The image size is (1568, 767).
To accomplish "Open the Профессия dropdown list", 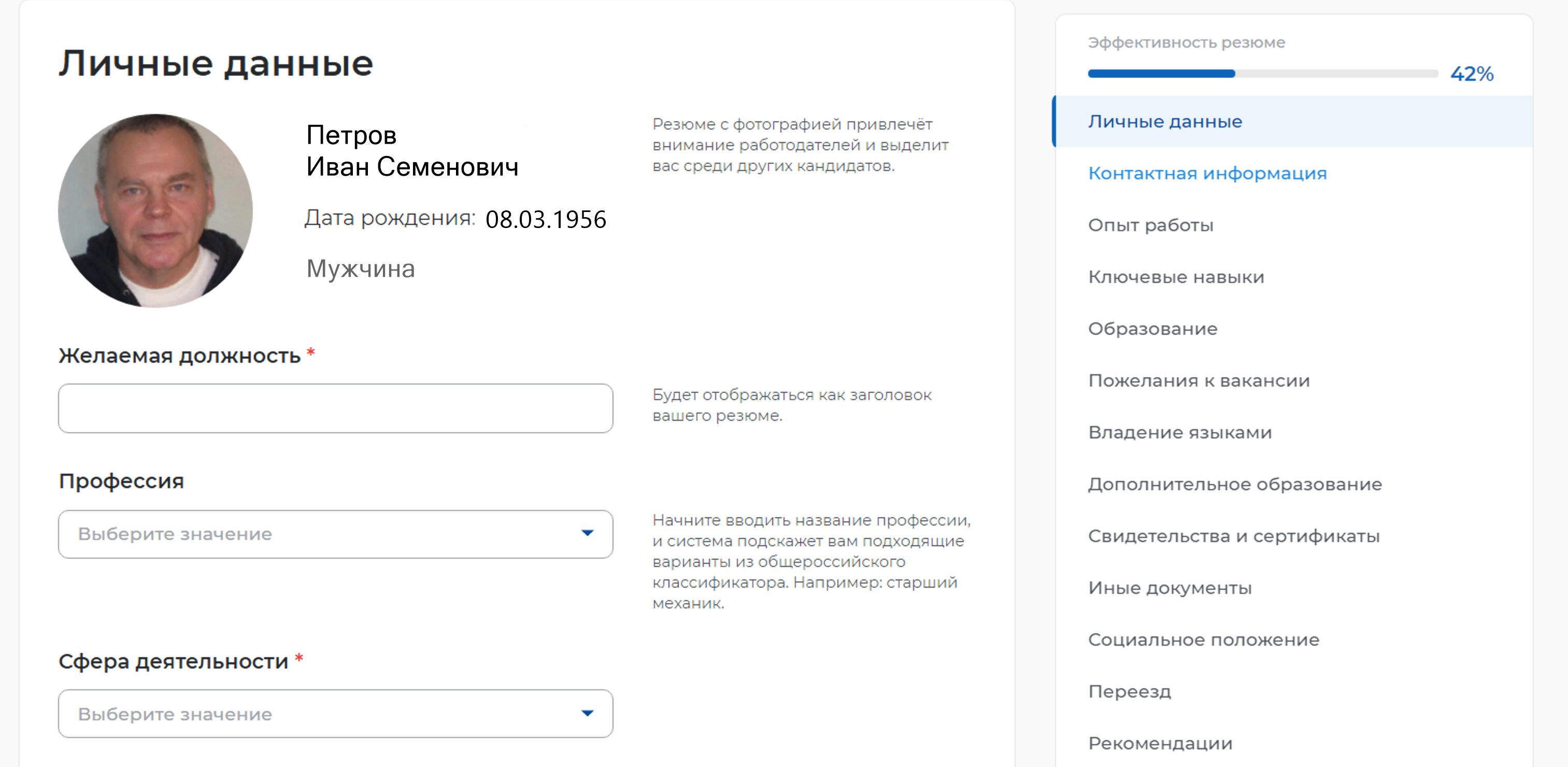I will point(335,534).
